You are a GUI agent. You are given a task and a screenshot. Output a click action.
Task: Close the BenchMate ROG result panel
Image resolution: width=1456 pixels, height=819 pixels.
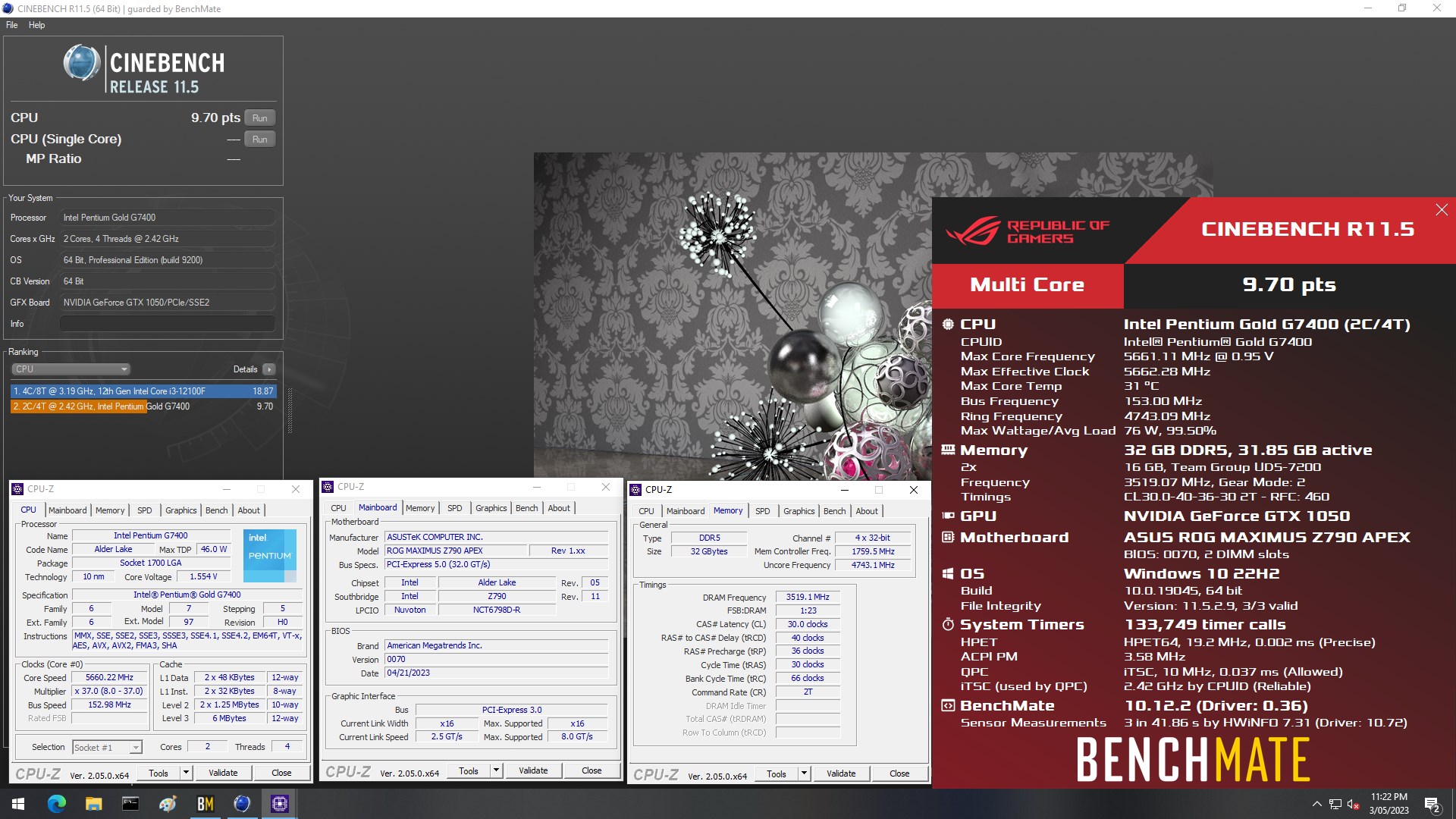(1442, 210)
